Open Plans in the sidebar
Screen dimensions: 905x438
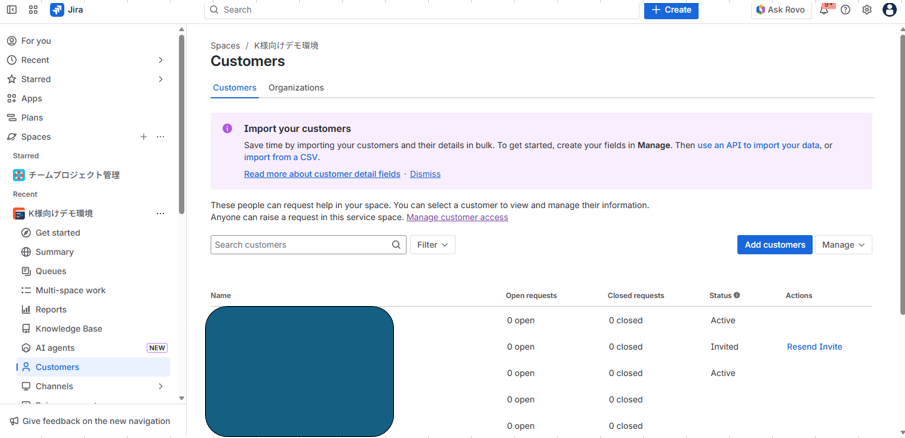(32, 118)
